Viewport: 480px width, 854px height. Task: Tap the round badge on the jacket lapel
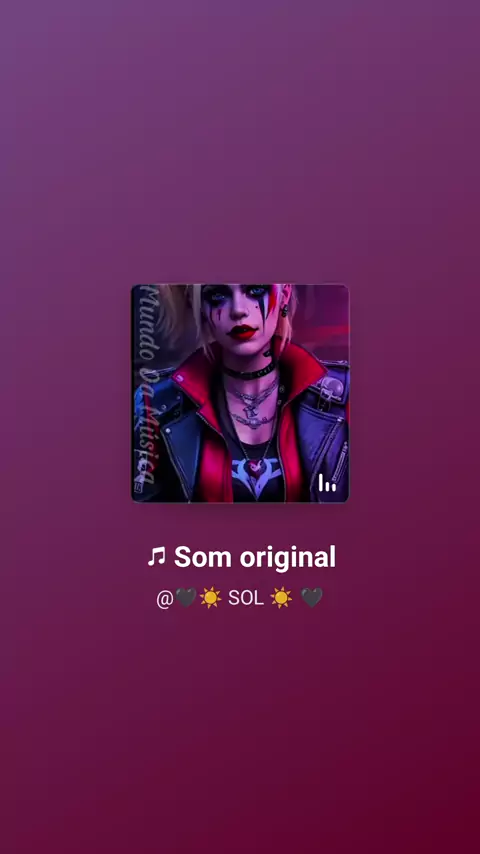[331, 387]
